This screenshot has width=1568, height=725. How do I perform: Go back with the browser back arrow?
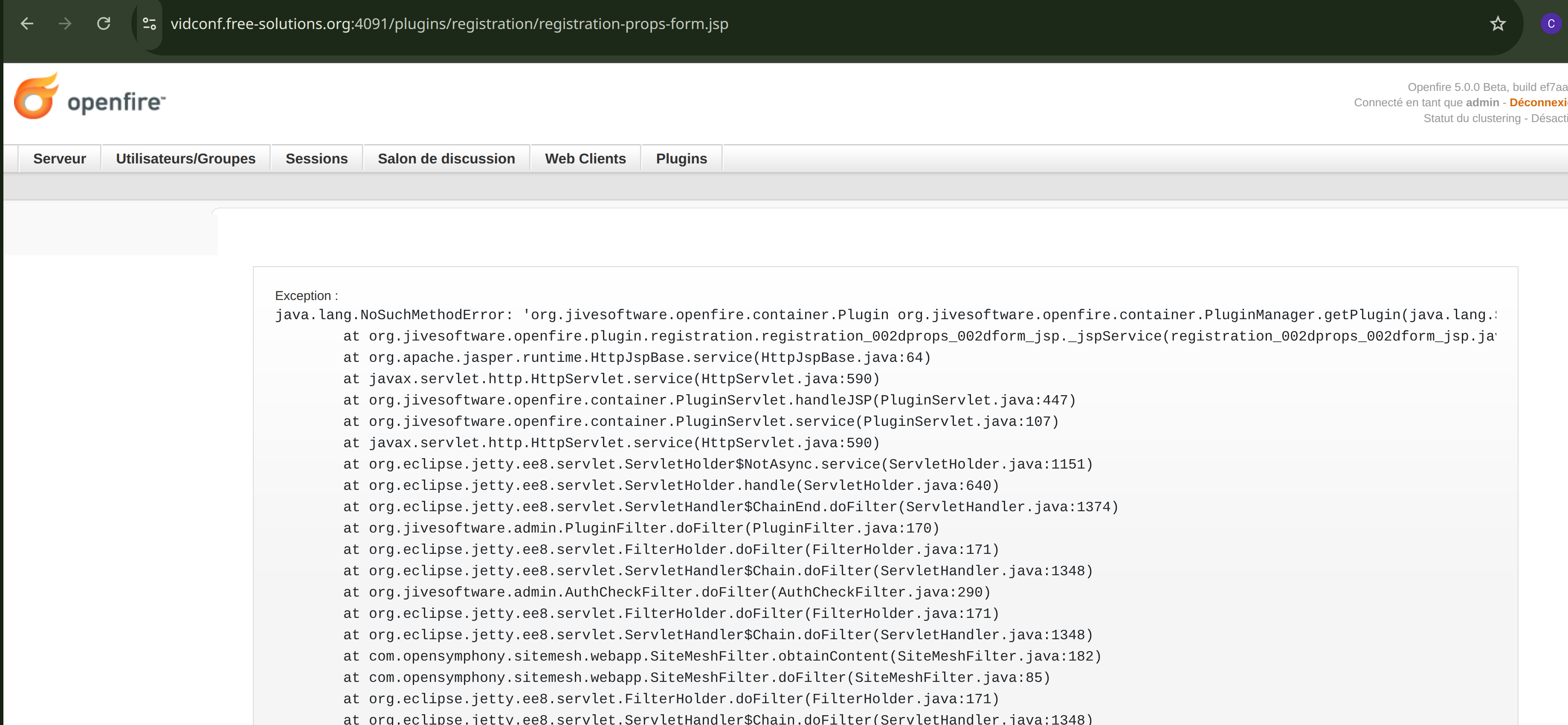point(27,24)
